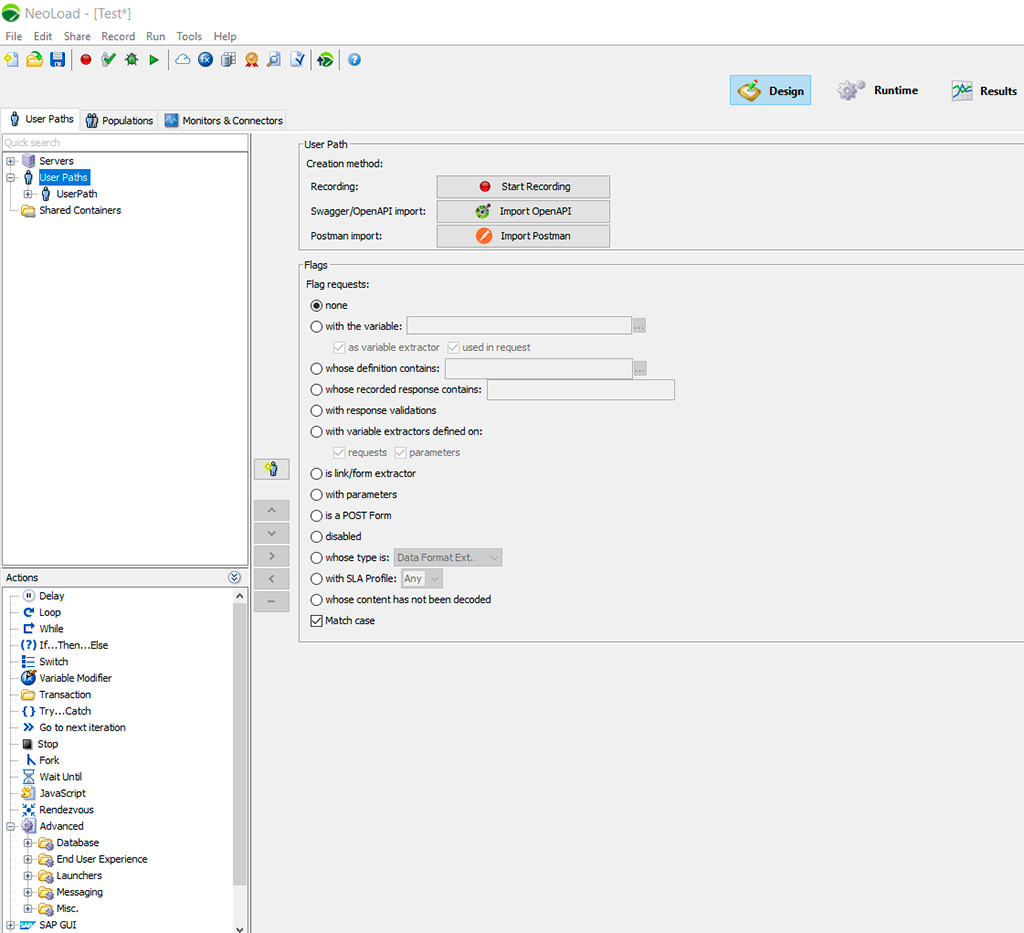This screenshot has height=933, width=1024.
Task: Click the move up arrow button
Action: pyautogui.click(x=272, y=510)
